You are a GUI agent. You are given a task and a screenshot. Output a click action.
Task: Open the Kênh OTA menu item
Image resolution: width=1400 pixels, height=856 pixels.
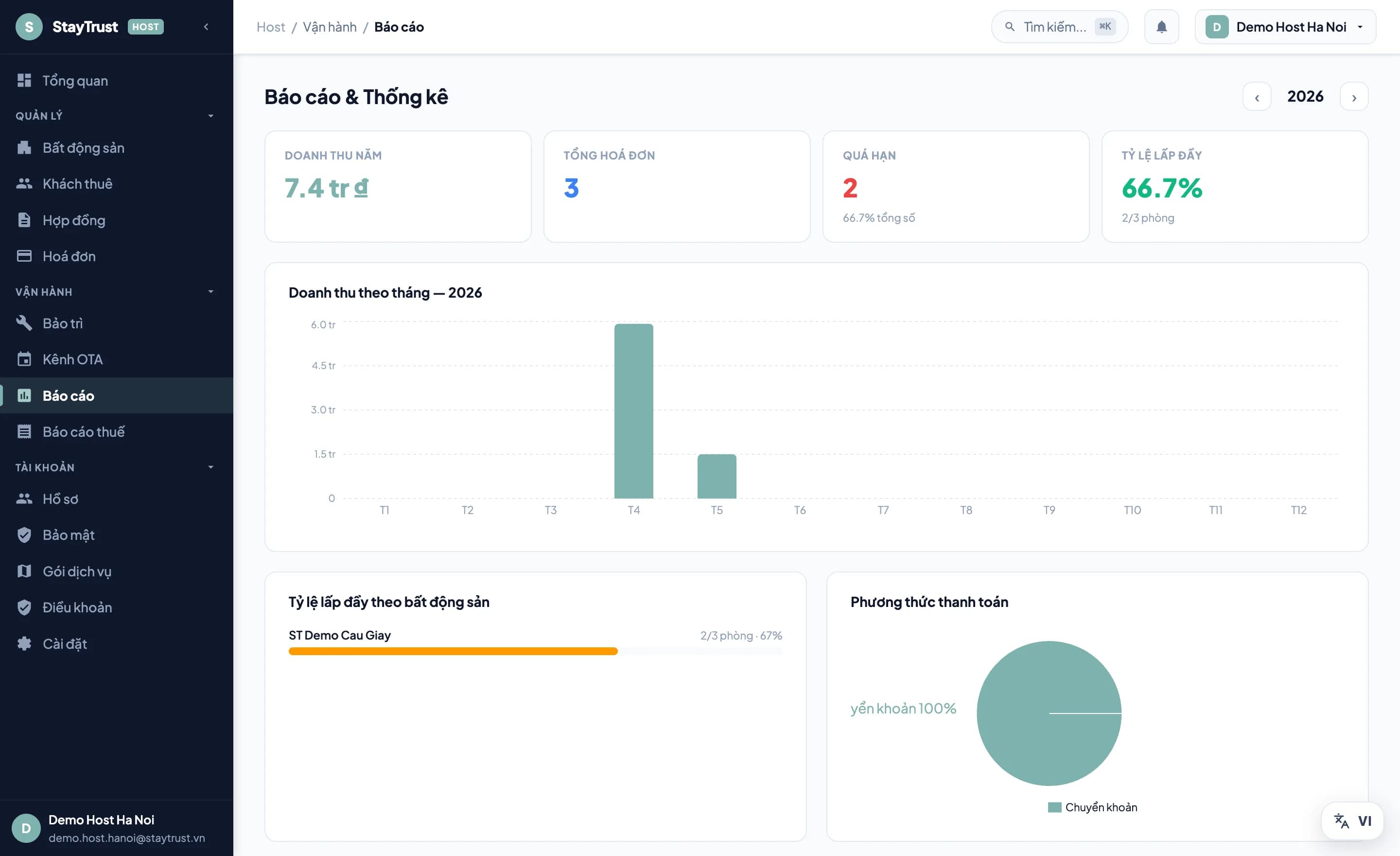coord(117,359)
